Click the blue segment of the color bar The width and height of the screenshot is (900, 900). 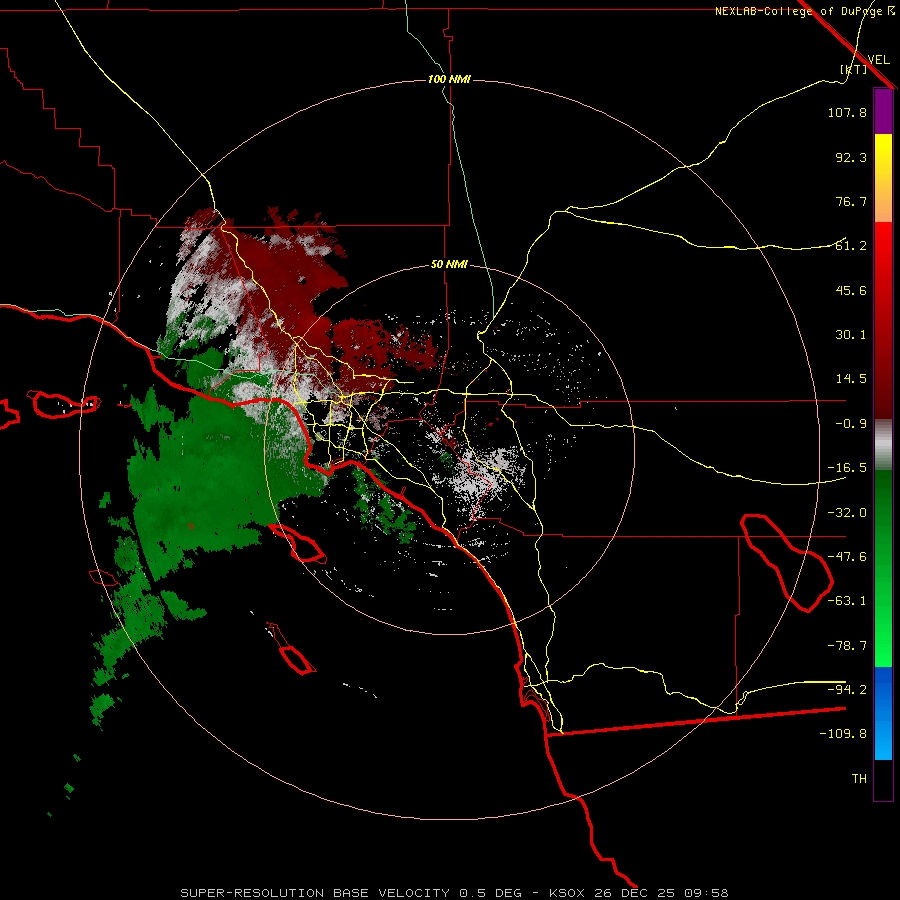tap(883, 713)
